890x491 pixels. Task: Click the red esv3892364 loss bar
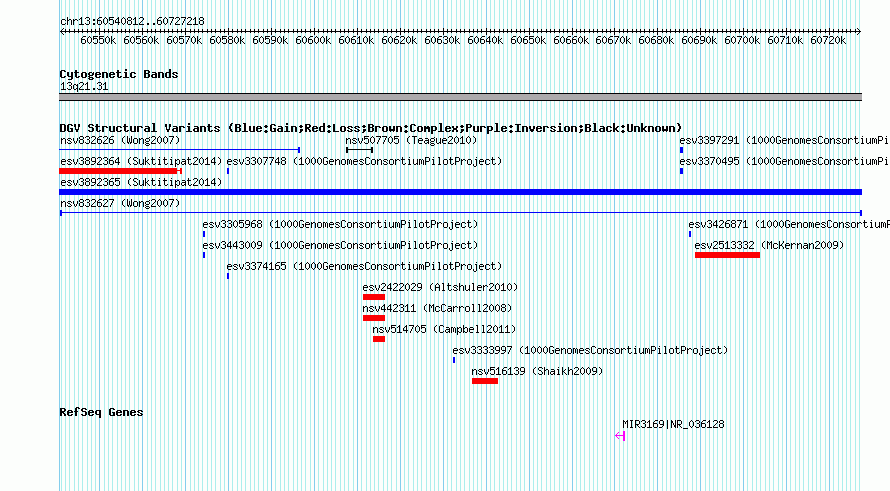point(120,171)
